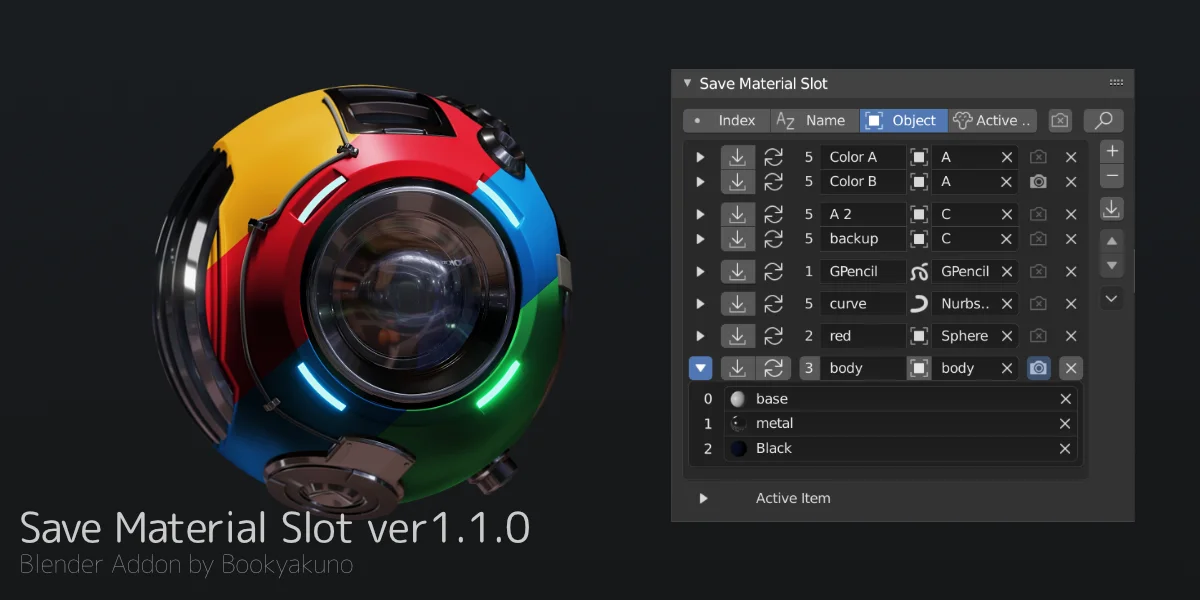
Task: Click the search icon in the filter bar
Action: click(x=1103, y=120)
